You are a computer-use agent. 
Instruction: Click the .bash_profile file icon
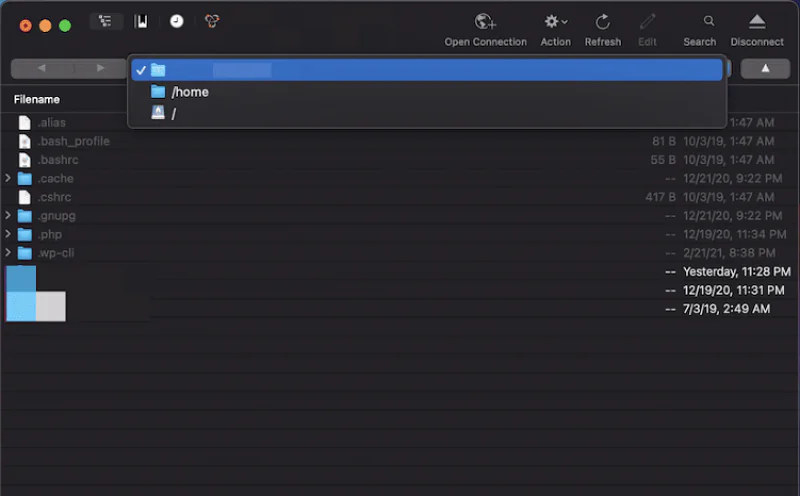24,141
